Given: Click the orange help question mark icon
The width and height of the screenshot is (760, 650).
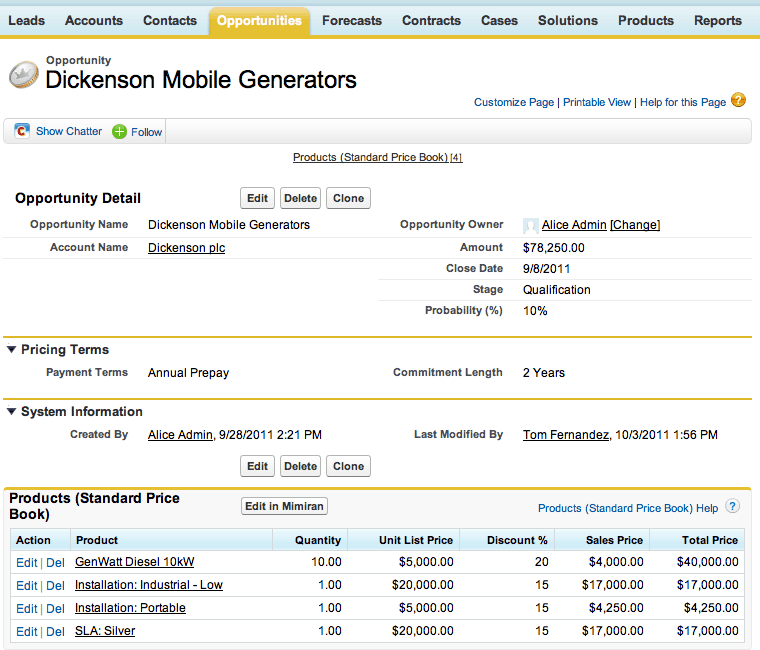Looking at the screenshot, I should click(x=738, y=100).
